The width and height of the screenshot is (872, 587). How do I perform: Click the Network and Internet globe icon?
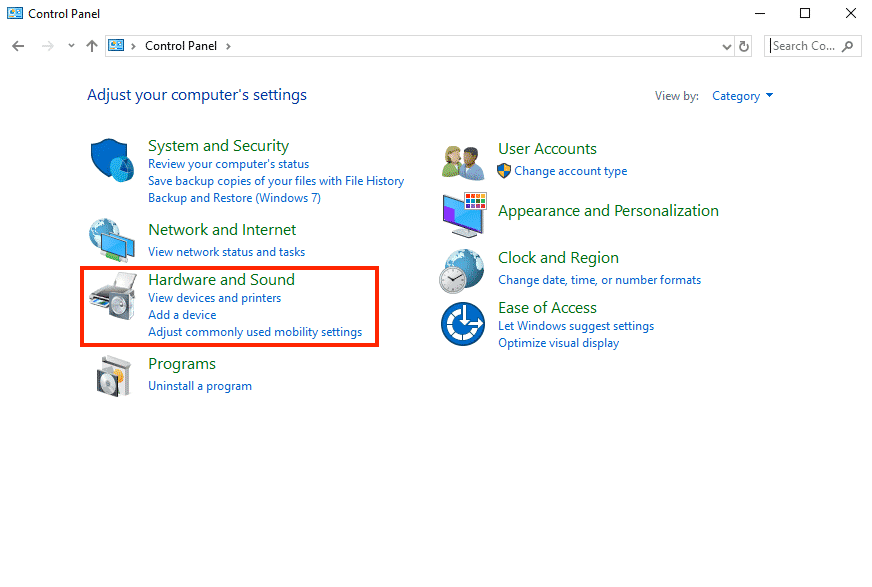[x=112, y=240]
